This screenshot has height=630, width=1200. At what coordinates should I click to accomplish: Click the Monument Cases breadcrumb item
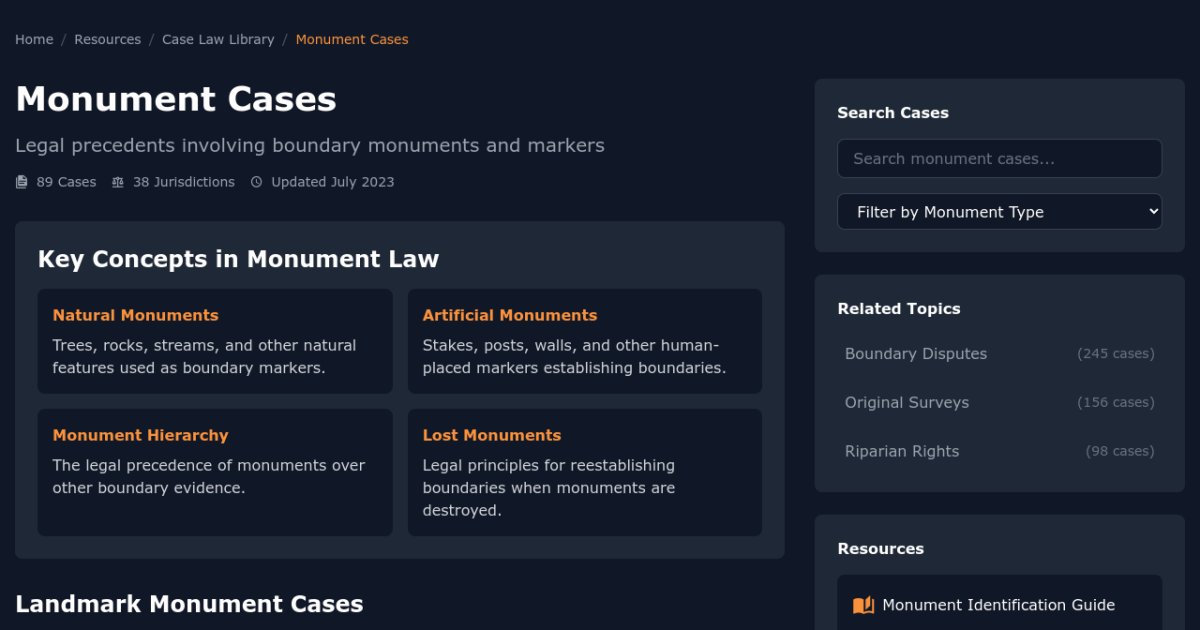[352, 40]
